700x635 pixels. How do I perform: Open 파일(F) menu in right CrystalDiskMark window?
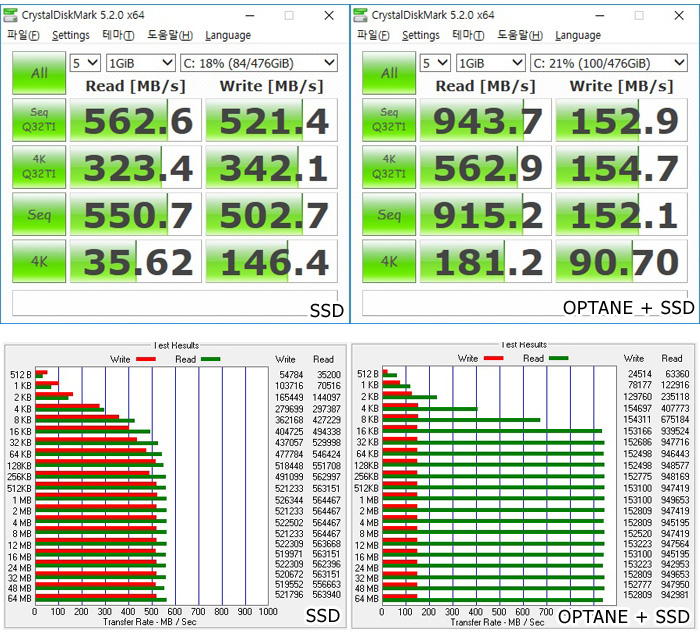click(373, 35)
